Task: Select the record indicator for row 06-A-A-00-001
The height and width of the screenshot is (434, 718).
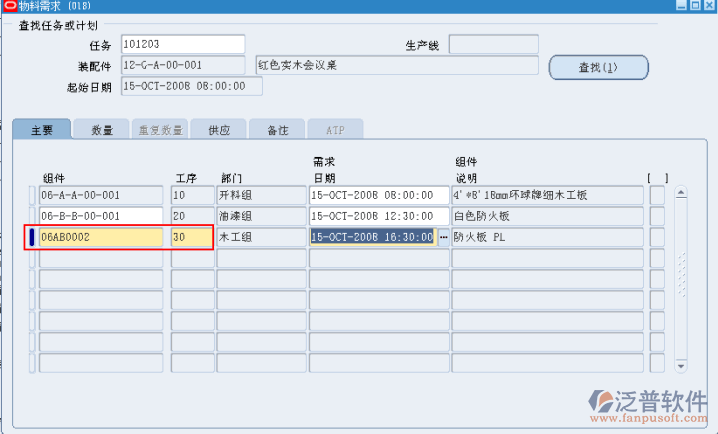Action: pyautogui.click(x=32, y=195)
